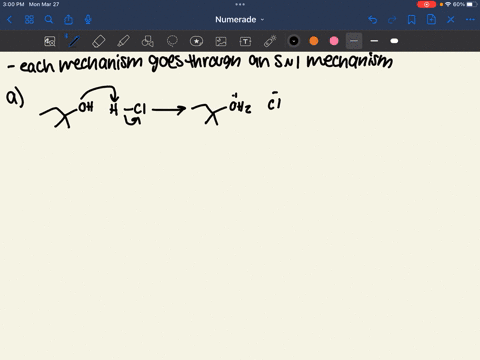Tap the clock in the status bar
The image size is (480, 360).
click(14, 4)
